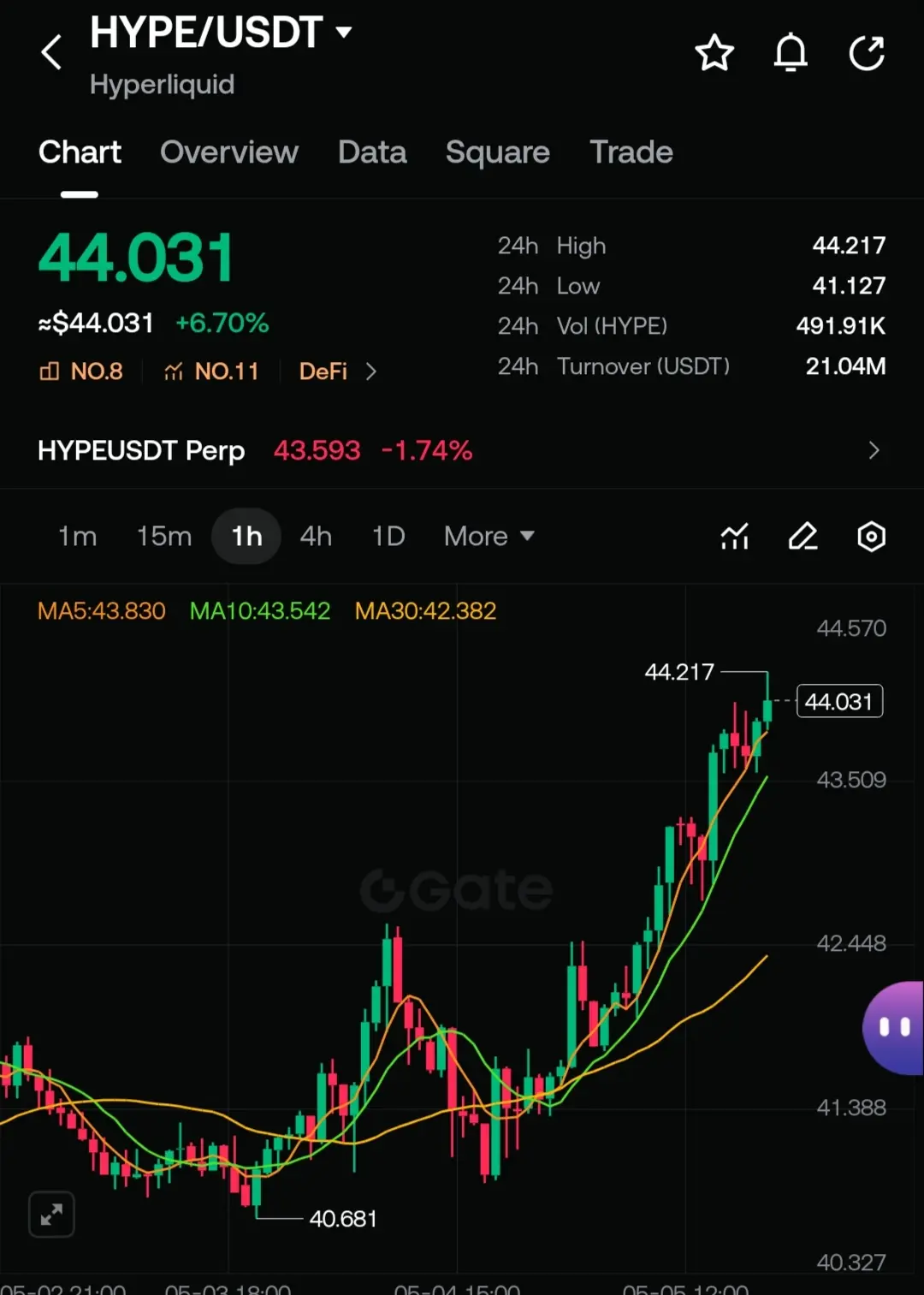924x1295 pixels.
Task: Tap the NO.8 ranking badge
Action: point(81,371)
